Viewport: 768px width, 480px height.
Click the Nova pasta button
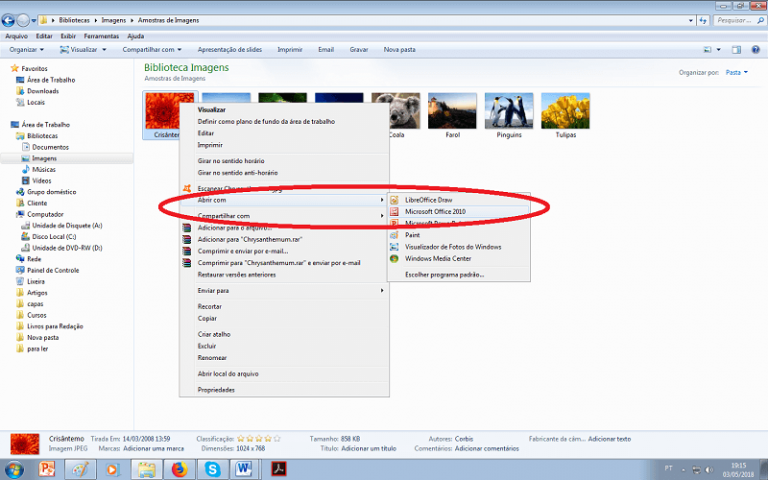400,49
